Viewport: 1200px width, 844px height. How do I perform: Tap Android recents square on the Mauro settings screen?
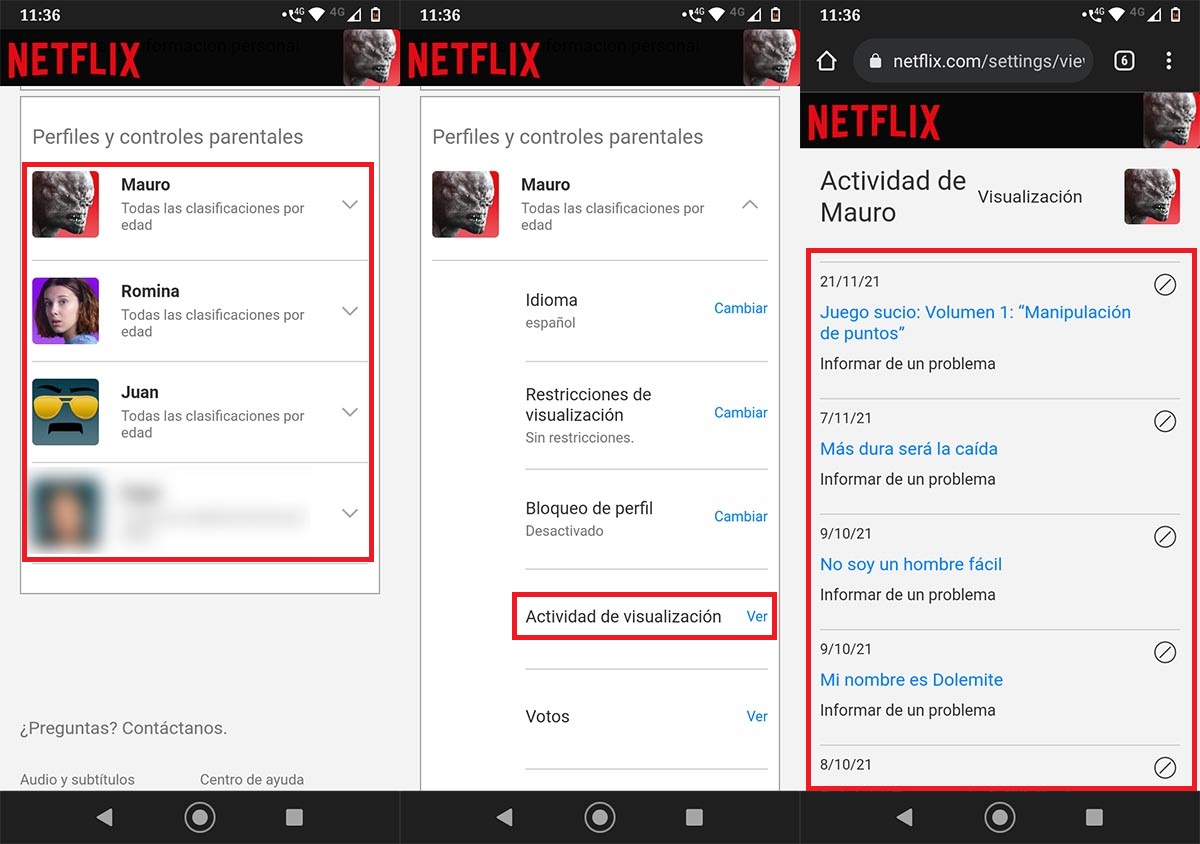(x=694, y=817)
